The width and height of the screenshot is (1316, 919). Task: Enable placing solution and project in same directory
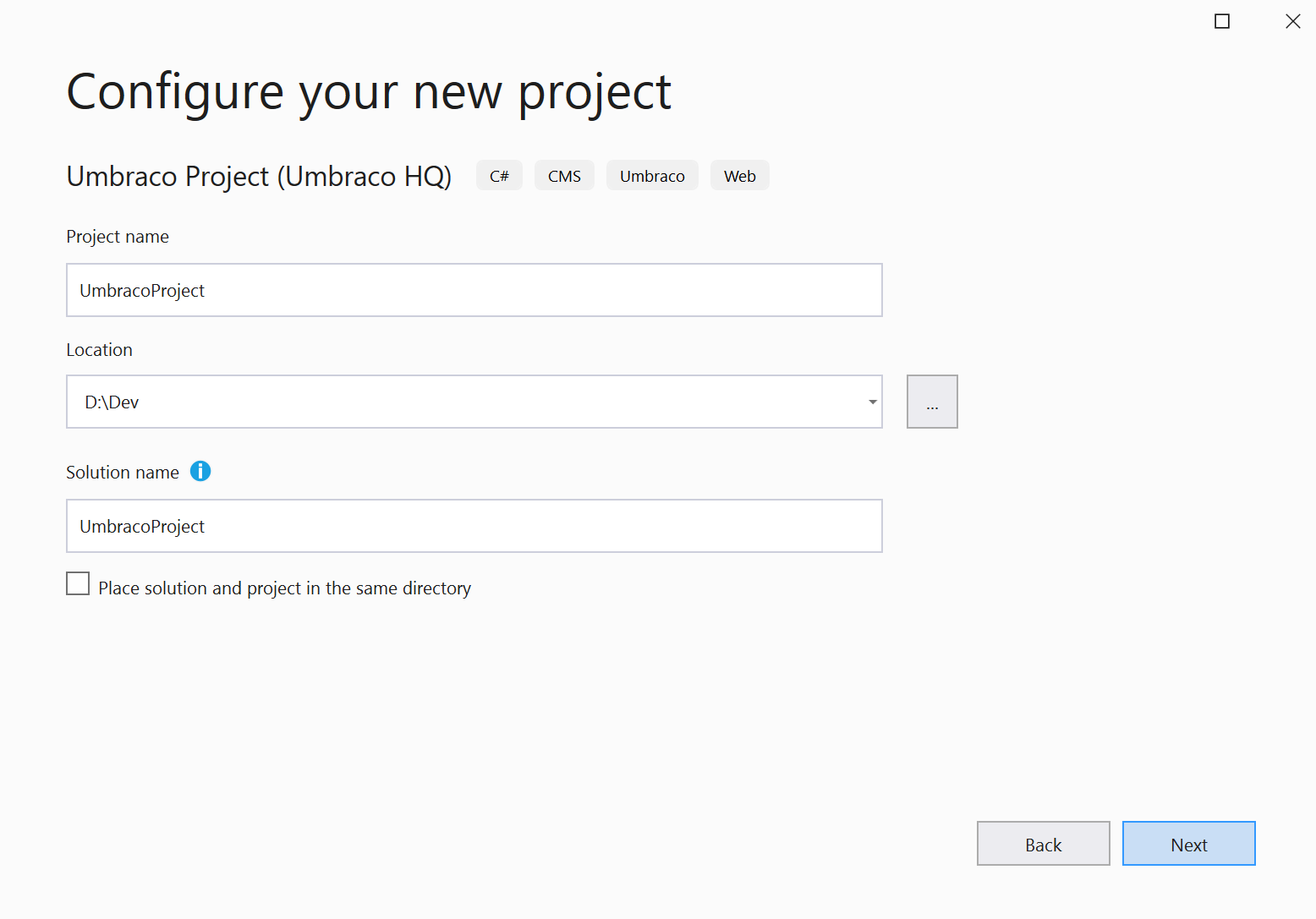coord(78,584)
